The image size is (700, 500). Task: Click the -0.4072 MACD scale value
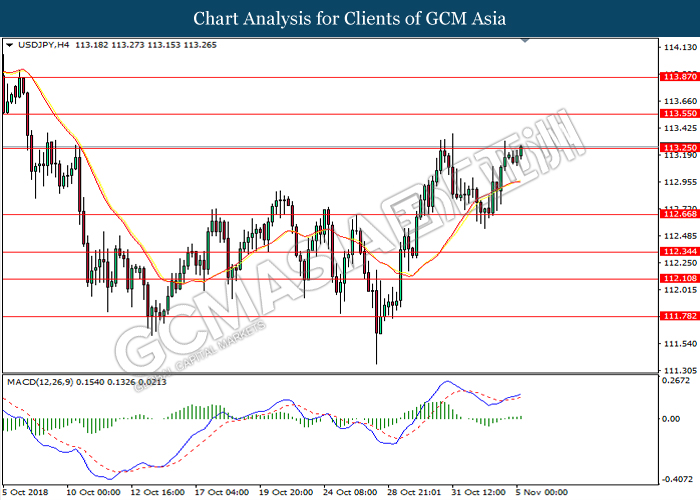tap(677, 479)
